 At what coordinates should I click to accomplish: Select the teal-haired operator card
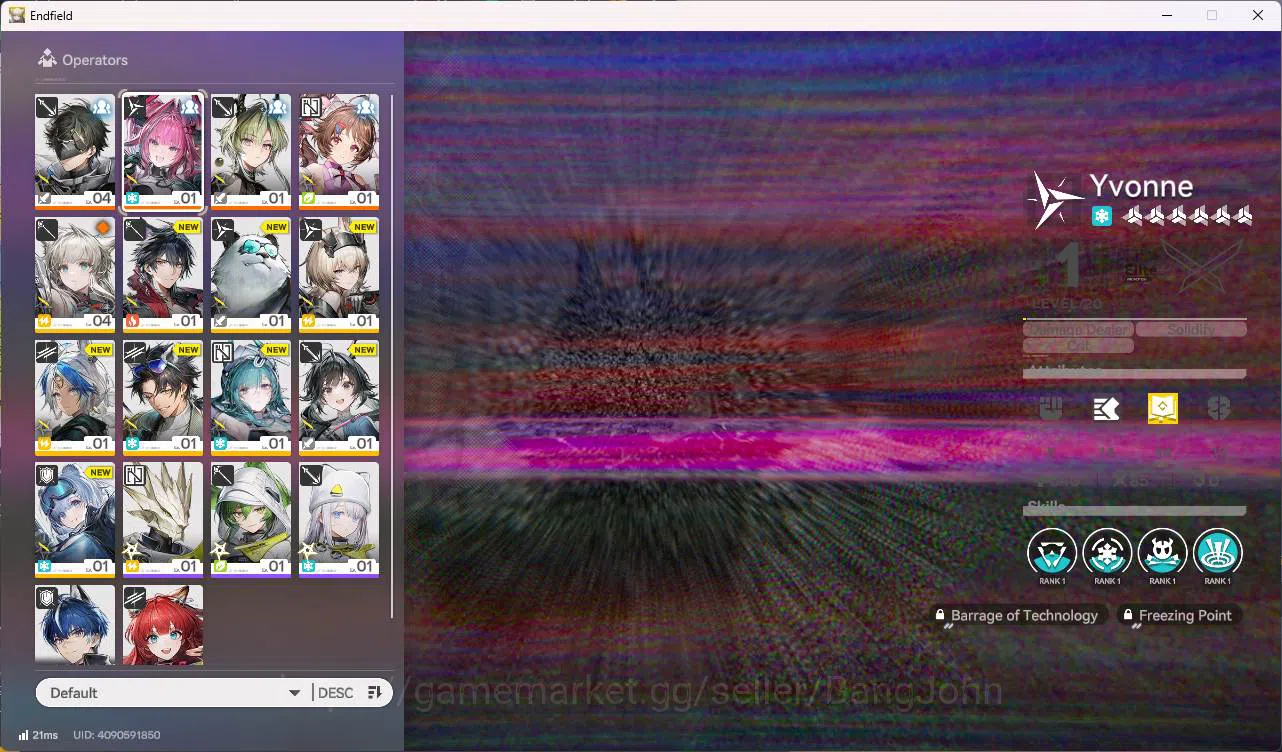pos(251,398)
